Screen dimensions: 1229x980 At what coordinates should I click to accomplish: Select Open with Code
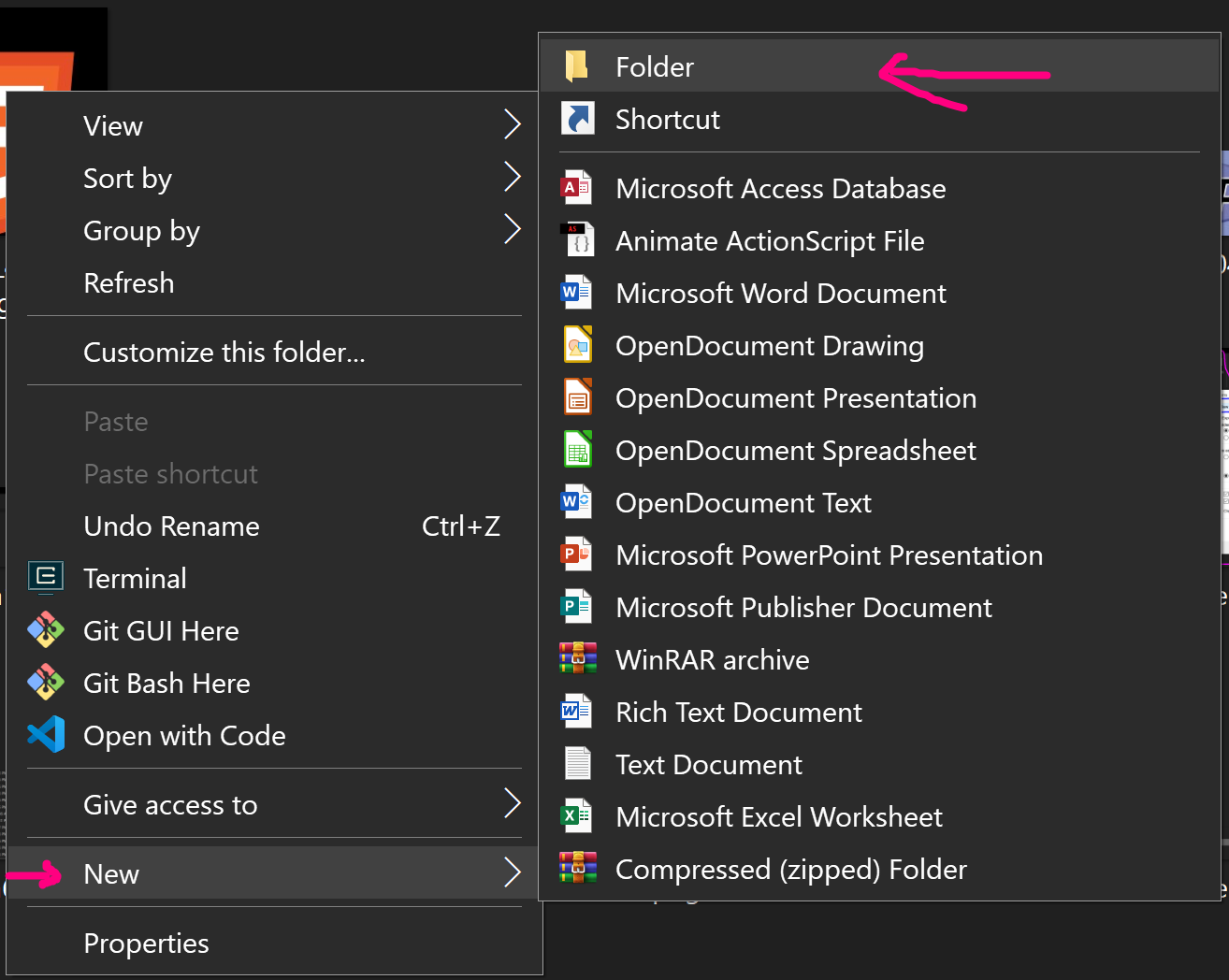(x=274, y=735)
